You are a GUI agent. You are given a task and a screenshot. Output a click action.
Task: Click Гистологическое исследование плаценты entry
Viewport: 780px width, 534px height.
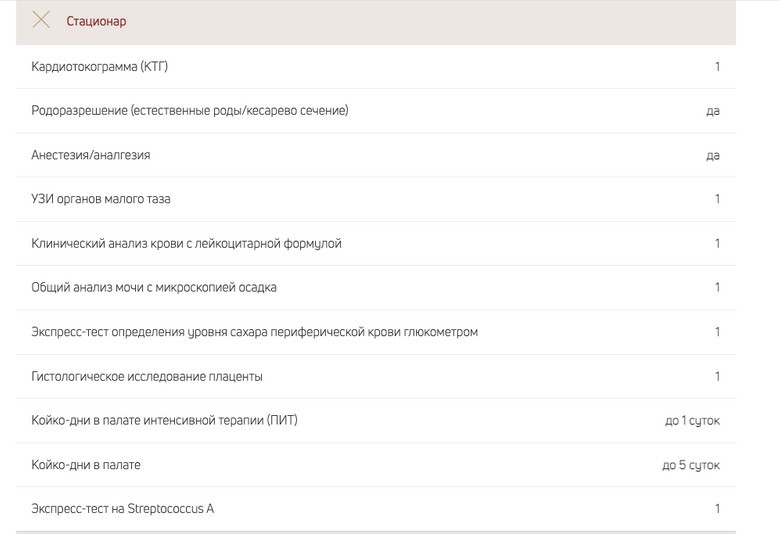pos(147,376)
